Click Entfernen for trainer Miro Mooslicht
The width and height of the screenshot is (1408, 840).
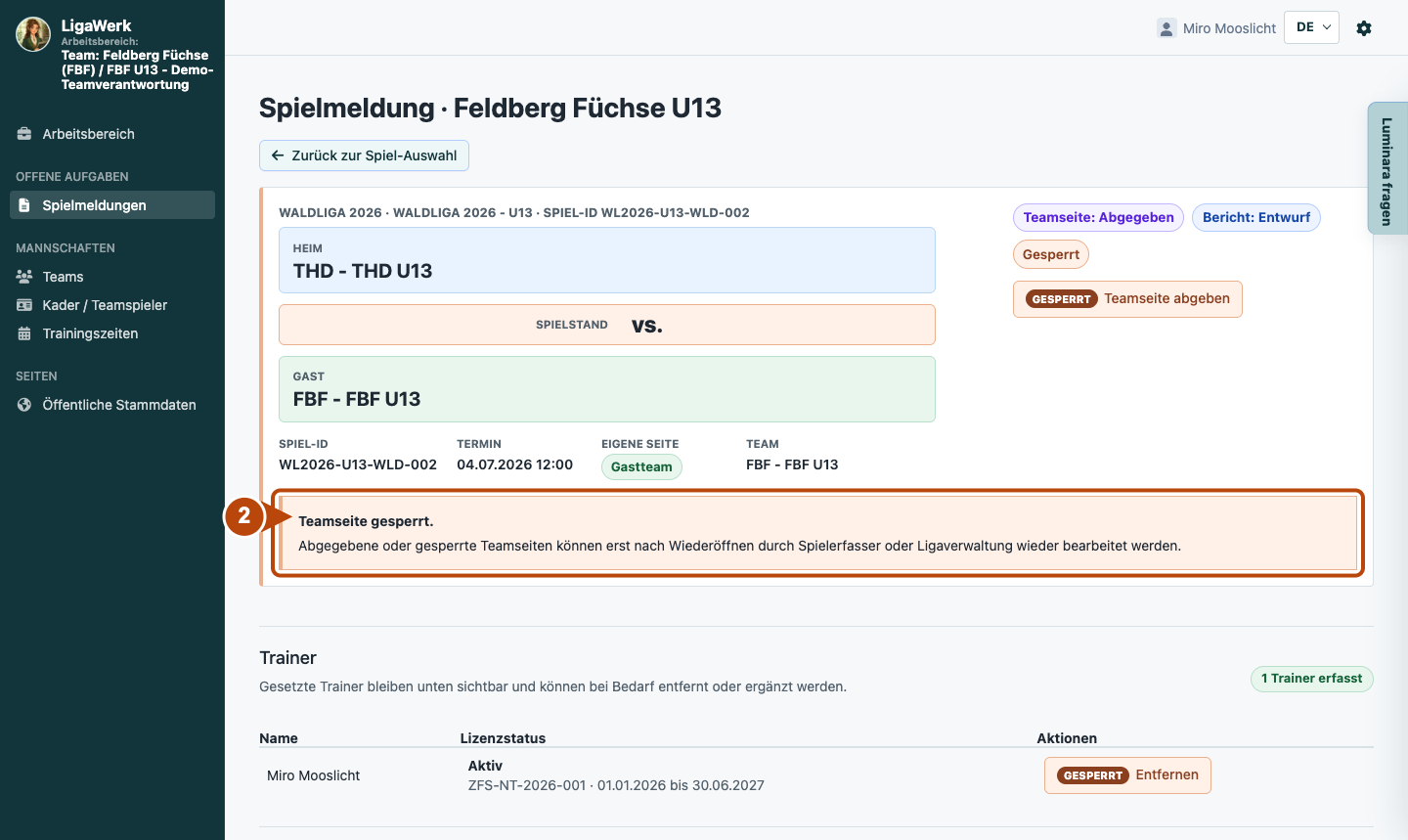1127,775
